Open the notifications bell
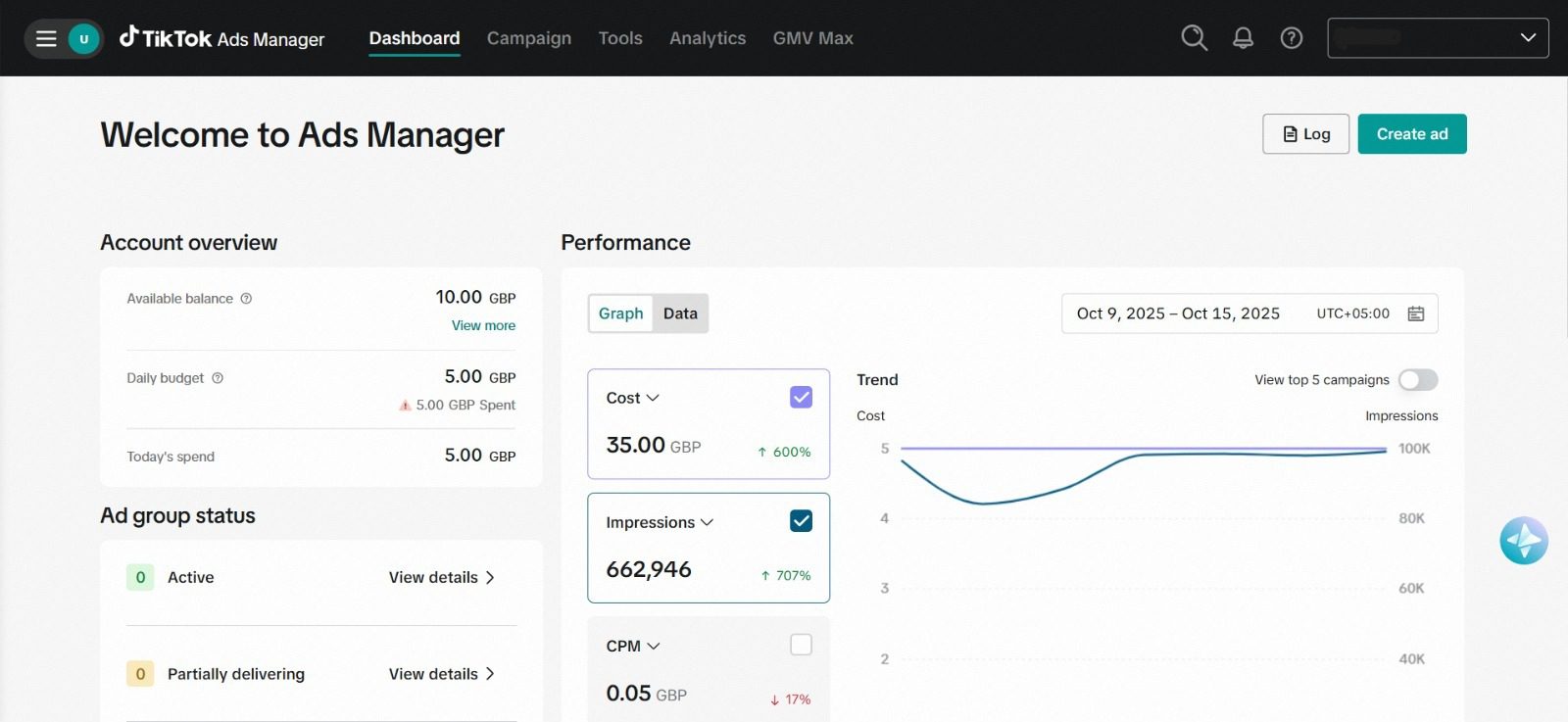 pyautogui.click(x=1243, y=38)
